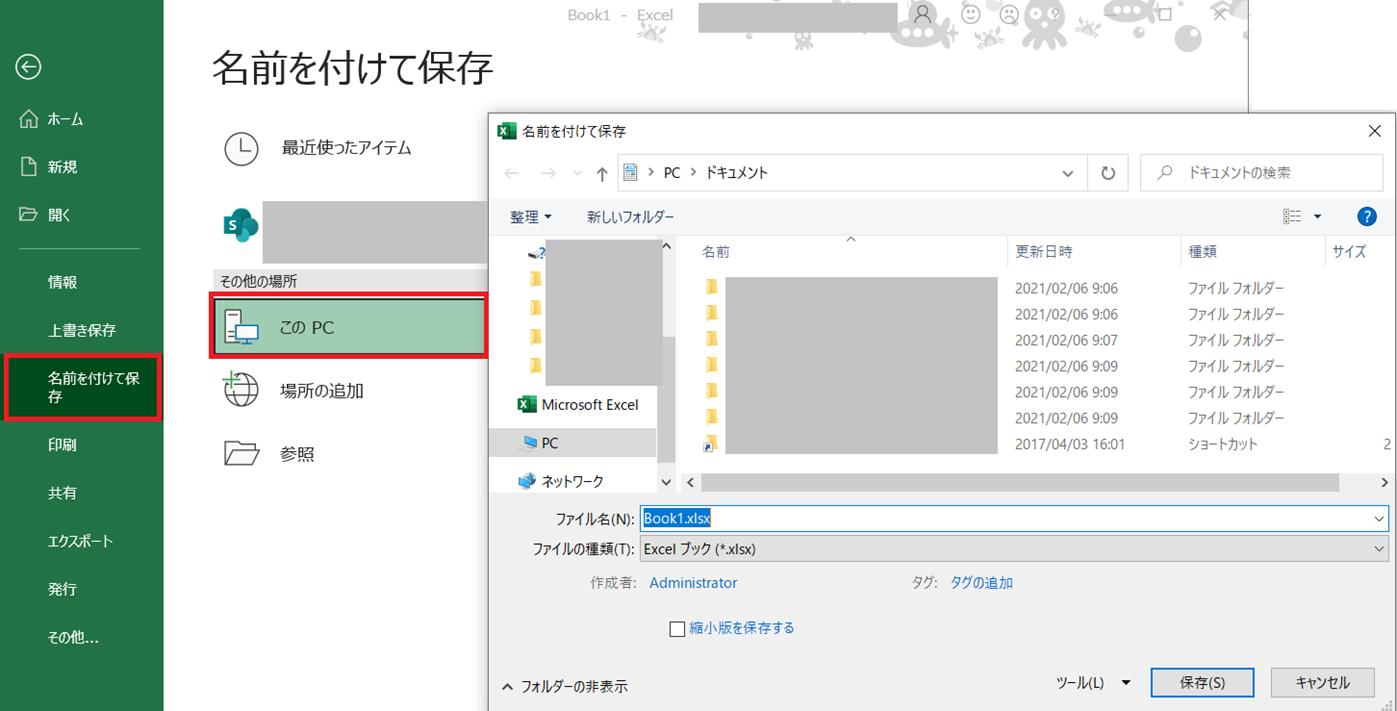Click the 保存(S) button

(x=1202, y=683)
